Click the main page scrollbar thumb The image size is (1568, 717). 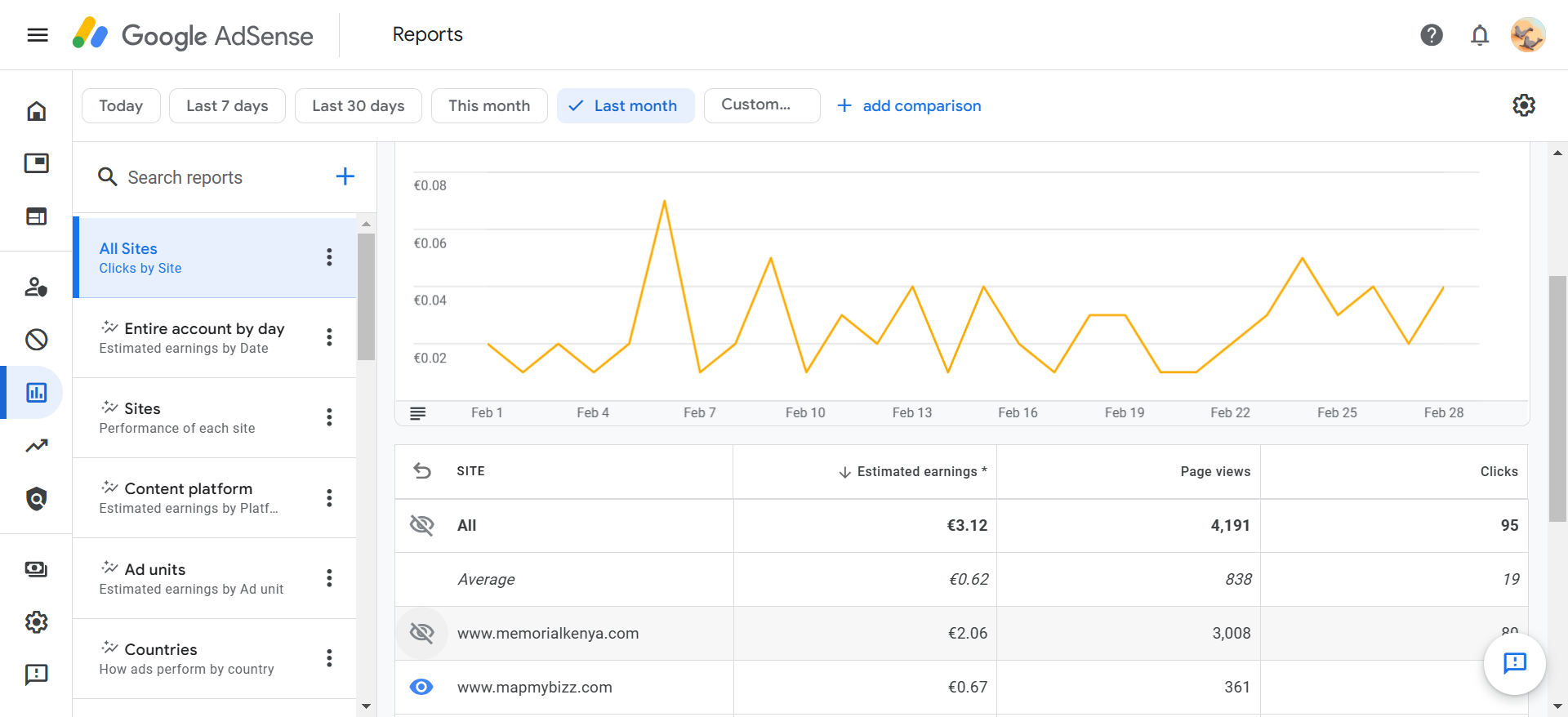1558,399
